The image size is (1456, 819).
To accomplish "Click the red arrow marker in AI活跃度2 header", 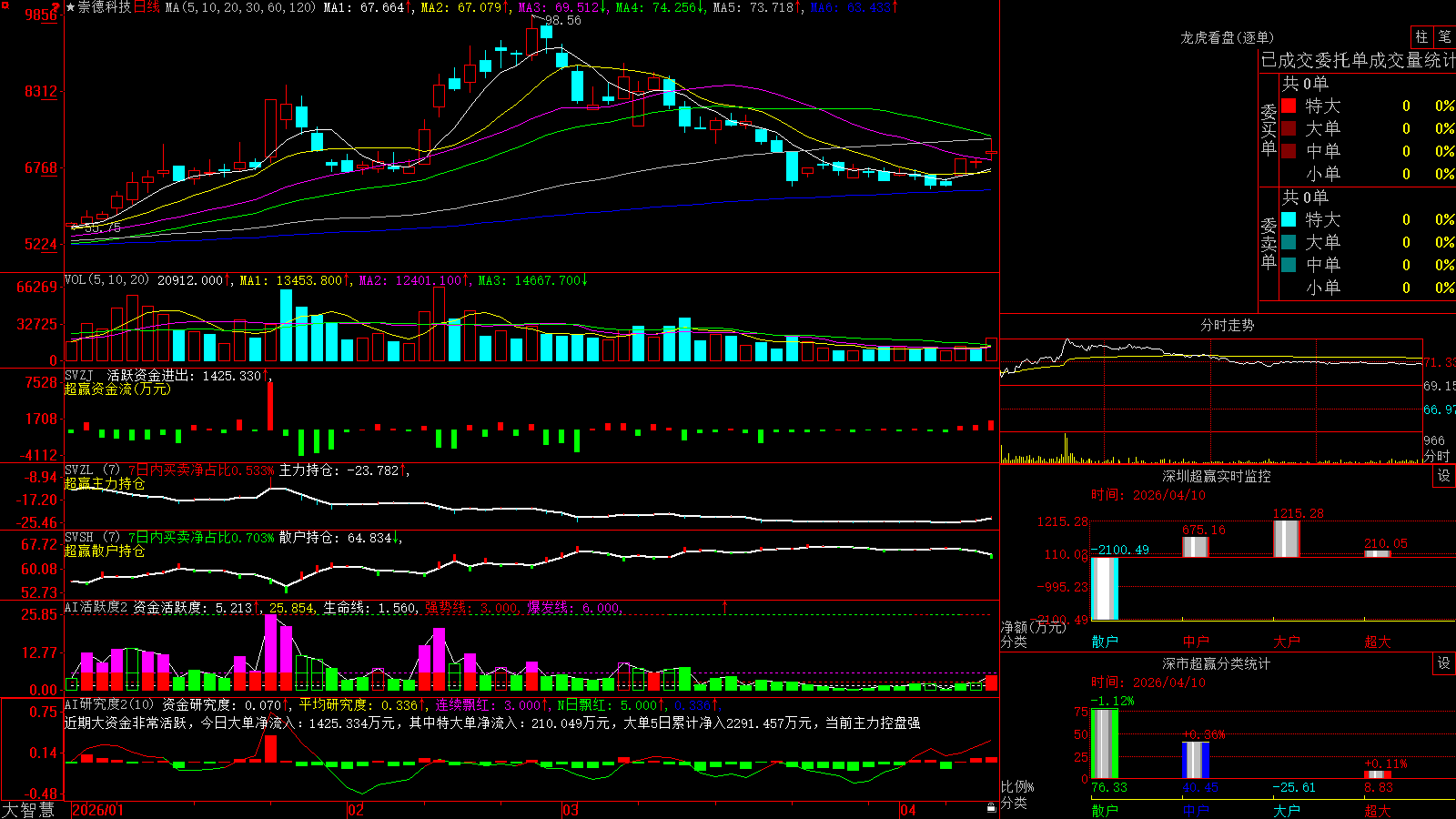I will [x=724, y=606].
